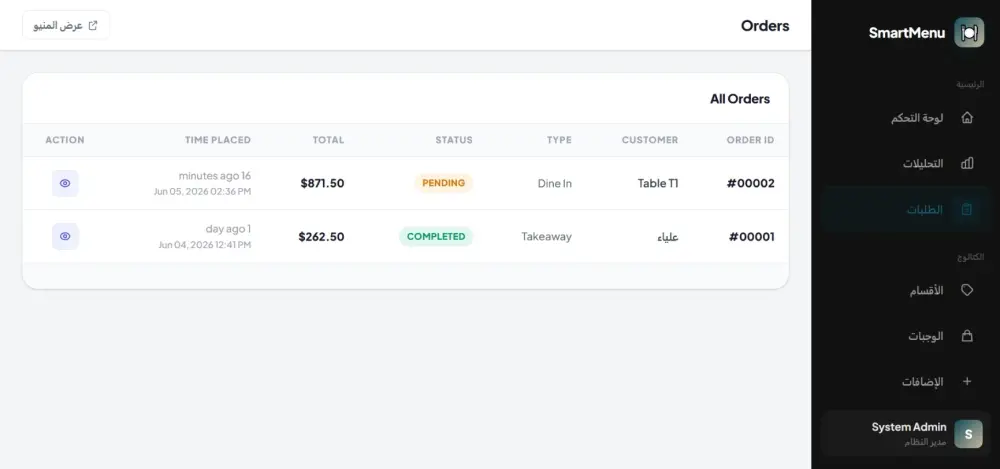This screenshot has height=469, width=1000.
Task: Click the System Admin avatar
Action: click(968, 434)
